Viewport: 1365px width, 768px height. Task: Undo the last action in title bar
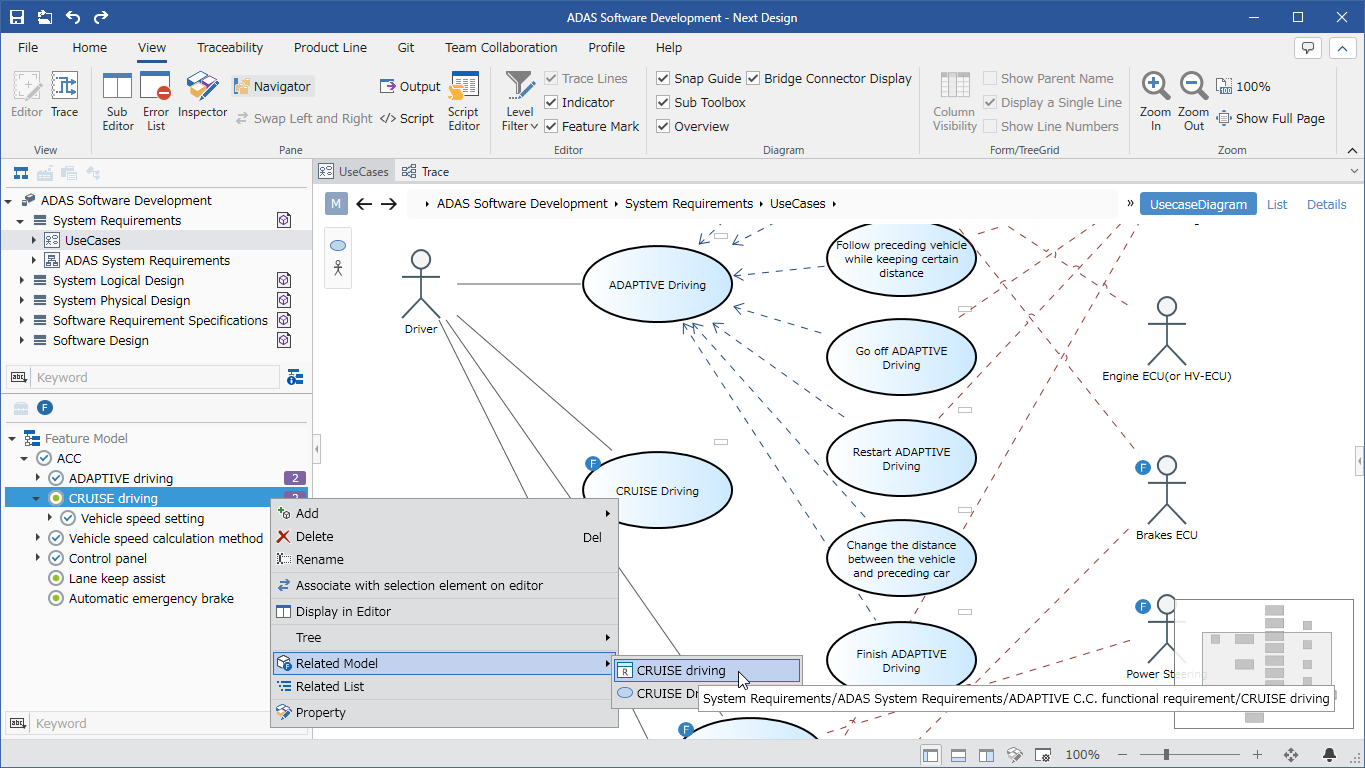(73, 17)
